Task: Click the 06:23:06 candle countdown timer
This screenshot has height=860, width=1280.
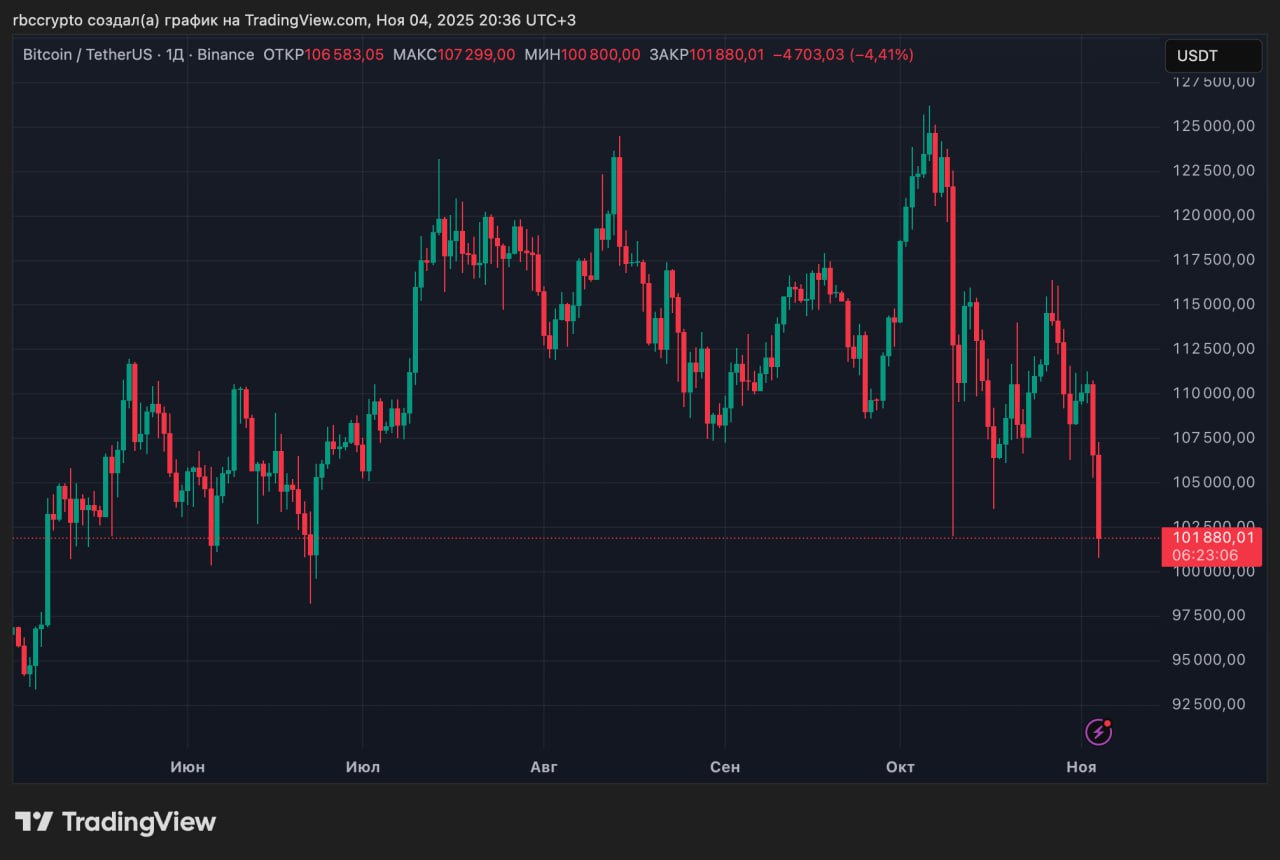Action: coord(1211,555)
